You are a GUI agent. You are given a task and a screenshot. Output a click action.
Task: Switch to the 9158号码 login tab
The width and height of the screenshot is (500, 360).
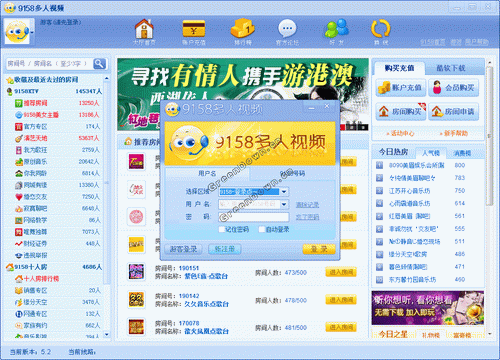(292, 174)
